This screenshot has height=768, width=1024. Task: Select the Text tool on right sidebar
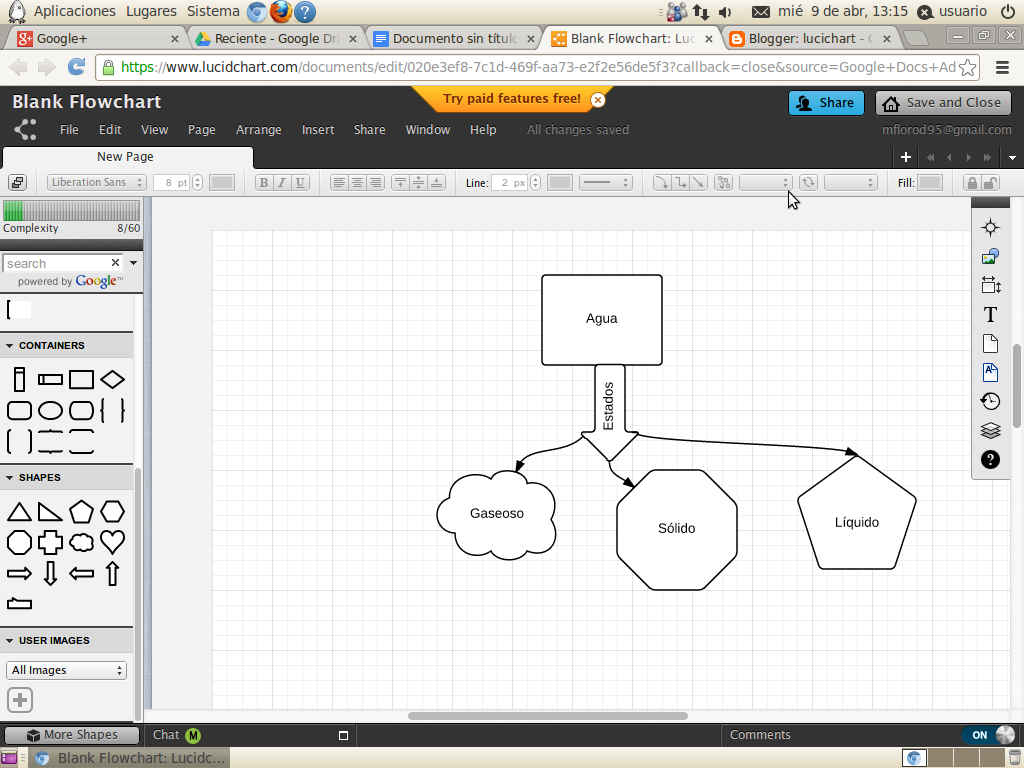pyautogui.click(x=990, y=314)
